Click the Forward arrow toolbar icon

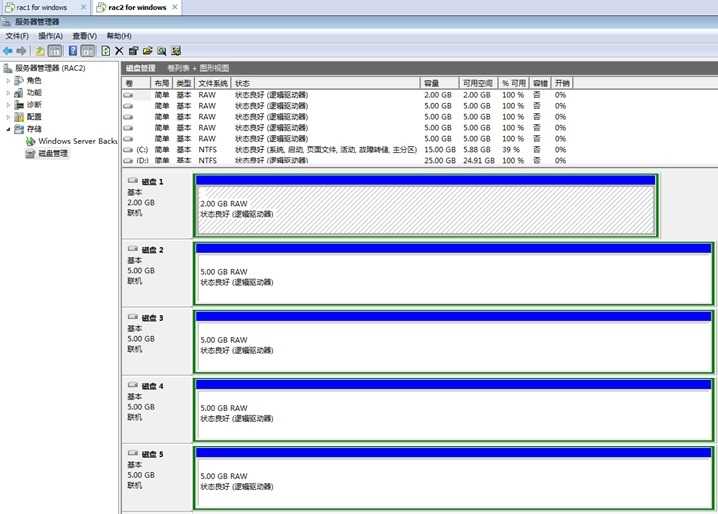click(21, 51)
